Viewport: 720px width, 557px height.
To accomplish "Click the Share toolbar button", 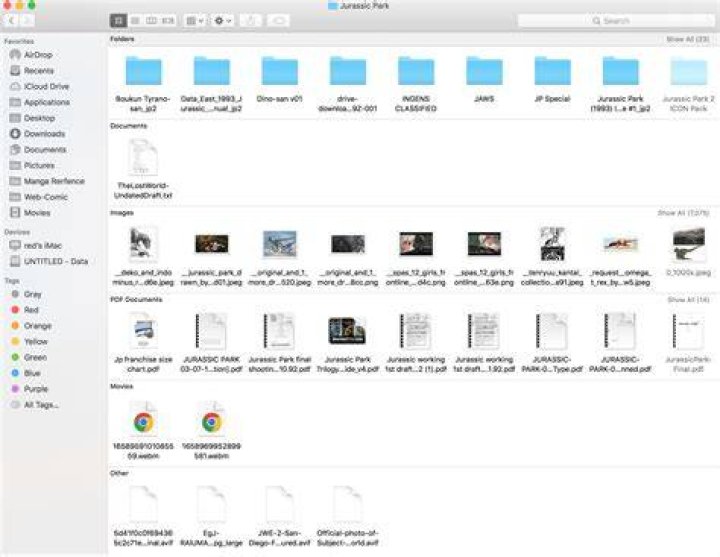I will 251,21.
